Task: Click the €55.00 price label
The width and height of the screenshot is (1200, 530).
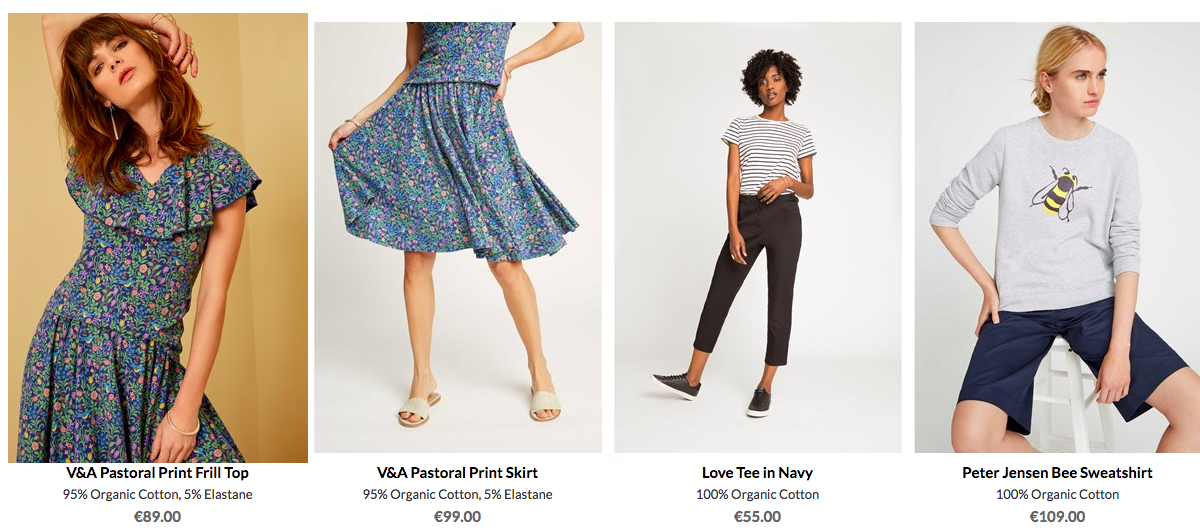Action: (758, 517)
